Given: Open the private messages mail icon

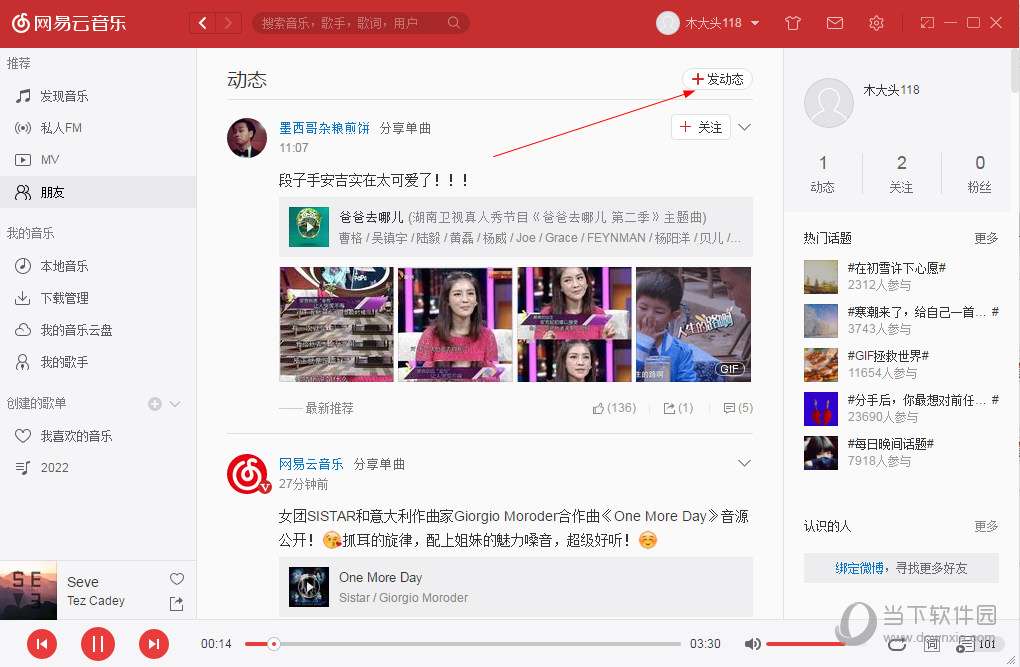Looking at the screenshot, I should [x=834, y=22].
